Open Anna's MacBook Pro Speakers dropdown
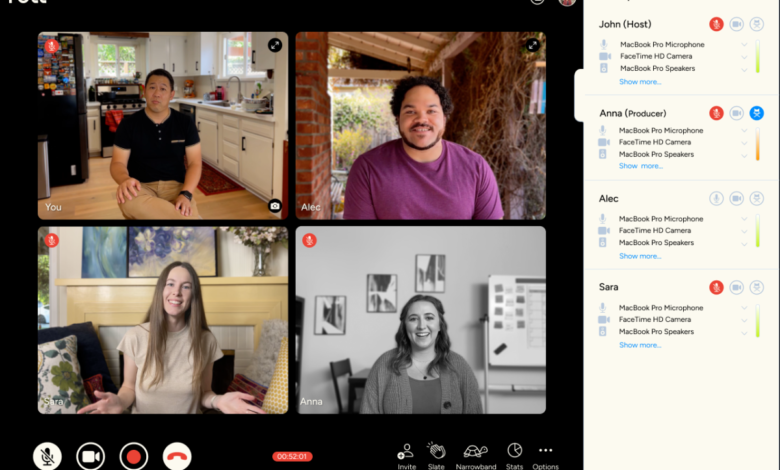Screen dimensions: 780x470 point(744,155)
